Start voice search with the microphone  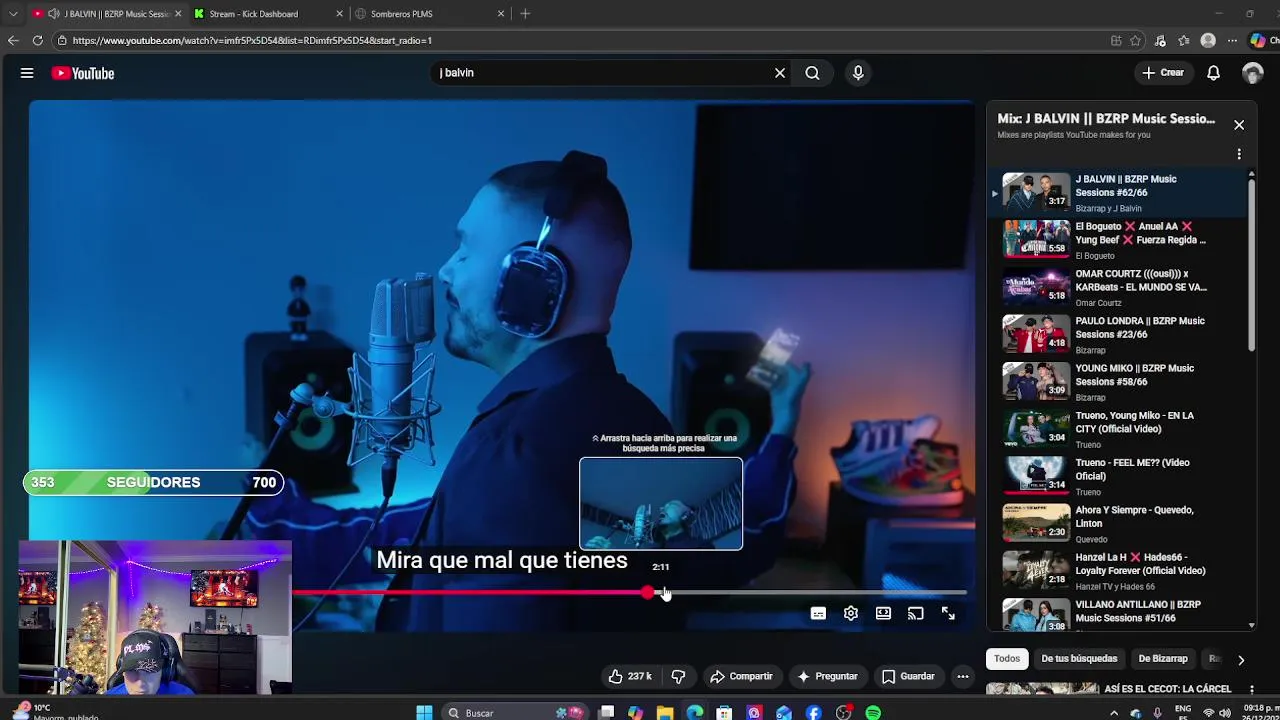click(x=858, y=73)
